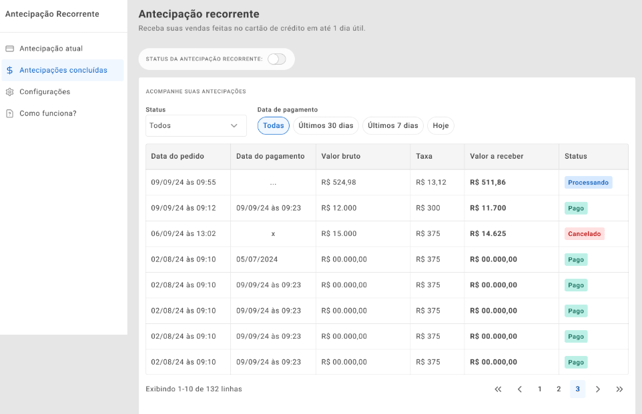Image resolution: width=642 pixels, height=414 pixels.
Task: Jump to last page with double-right arrow
Action: (x=619, y=389)
